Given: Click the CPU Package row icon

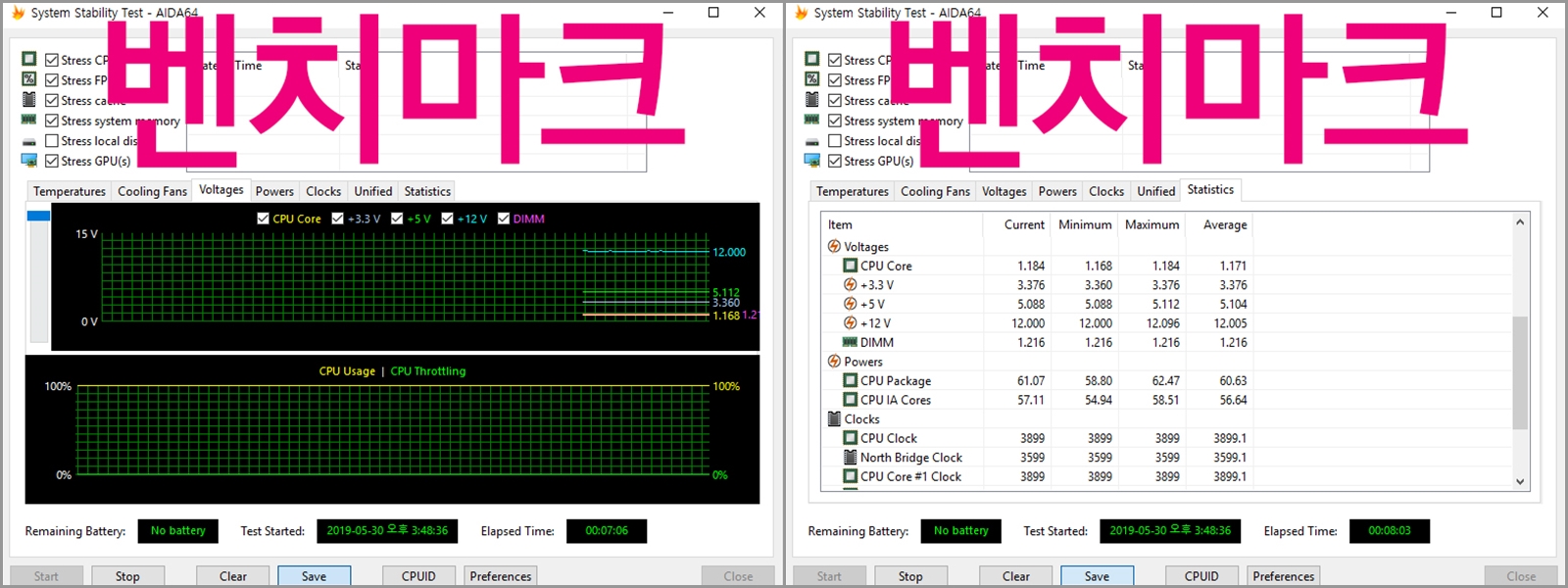Looking at the screenshot, I should (x=851, y=380).
